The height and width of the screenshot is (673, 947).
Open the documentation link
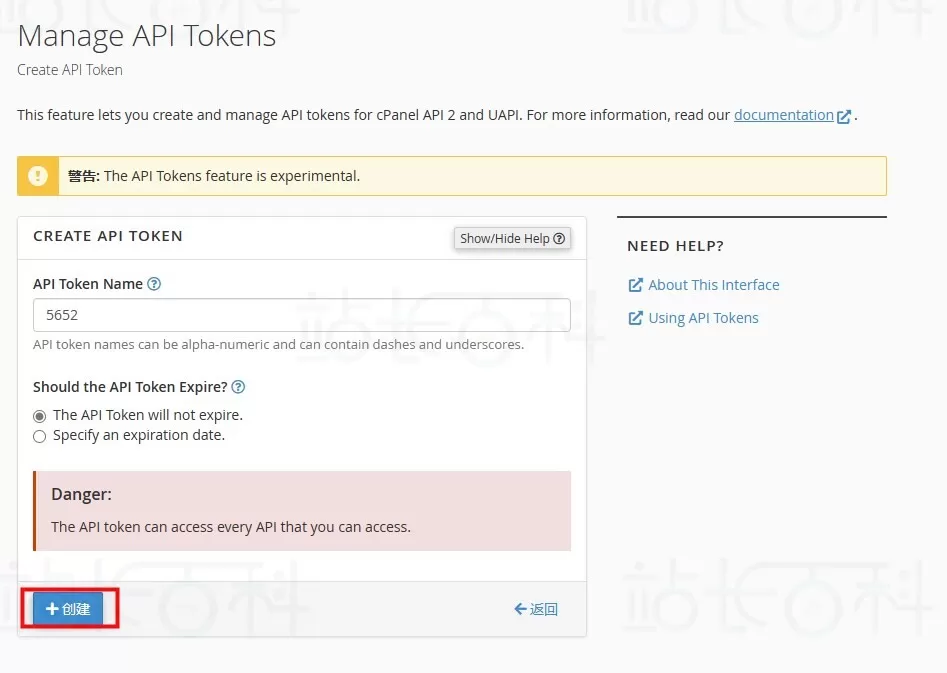[783, 115]
